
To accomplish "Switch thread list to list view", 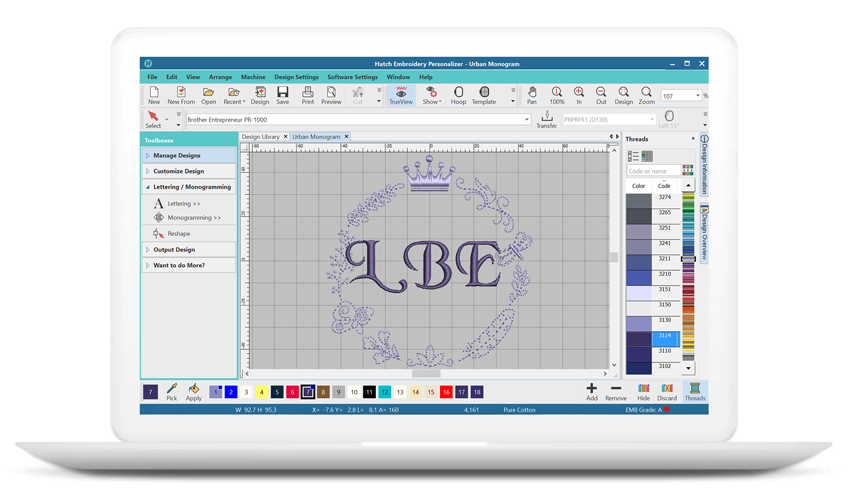I will click(x=633, y=156).
